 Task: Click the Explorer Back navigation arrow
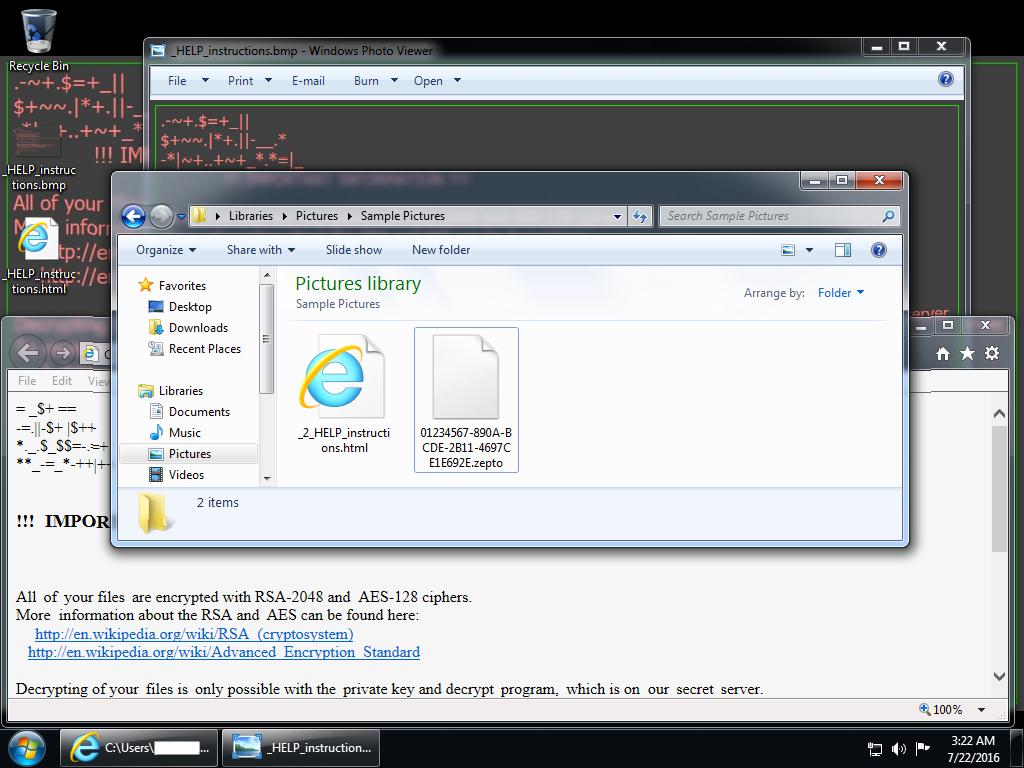[133, 216]
